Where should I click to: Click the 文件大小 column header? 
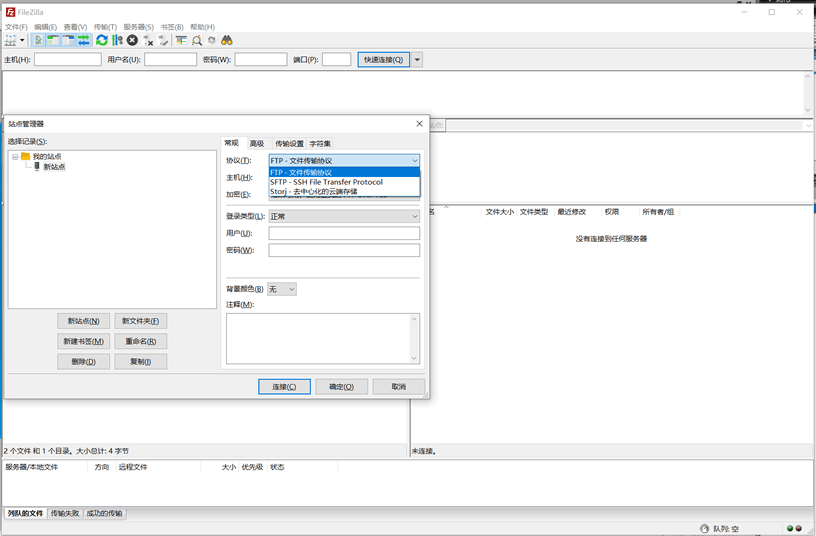point(500,212)
